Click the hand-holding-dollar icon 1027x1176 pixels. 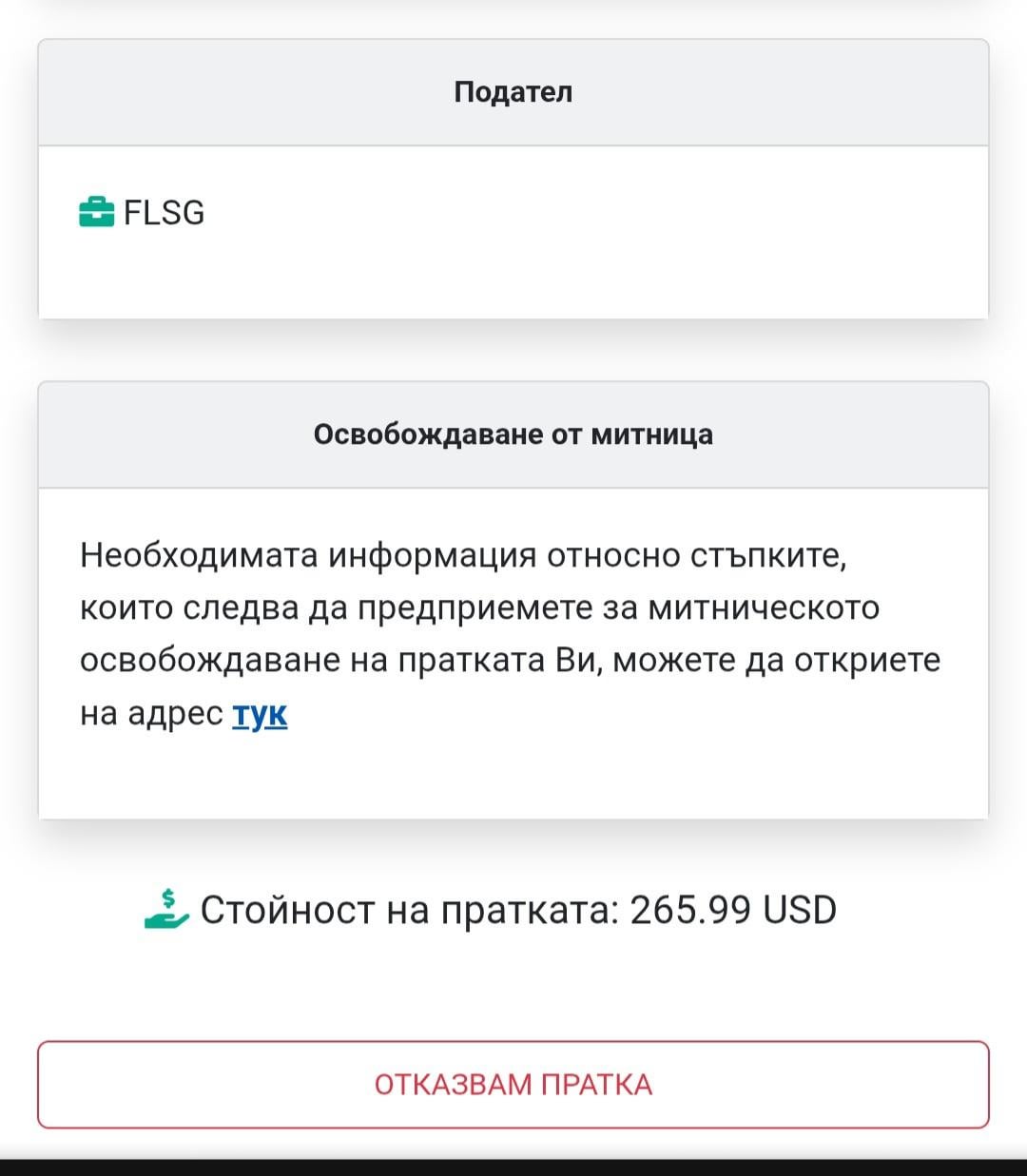click(x=165, y=909)
